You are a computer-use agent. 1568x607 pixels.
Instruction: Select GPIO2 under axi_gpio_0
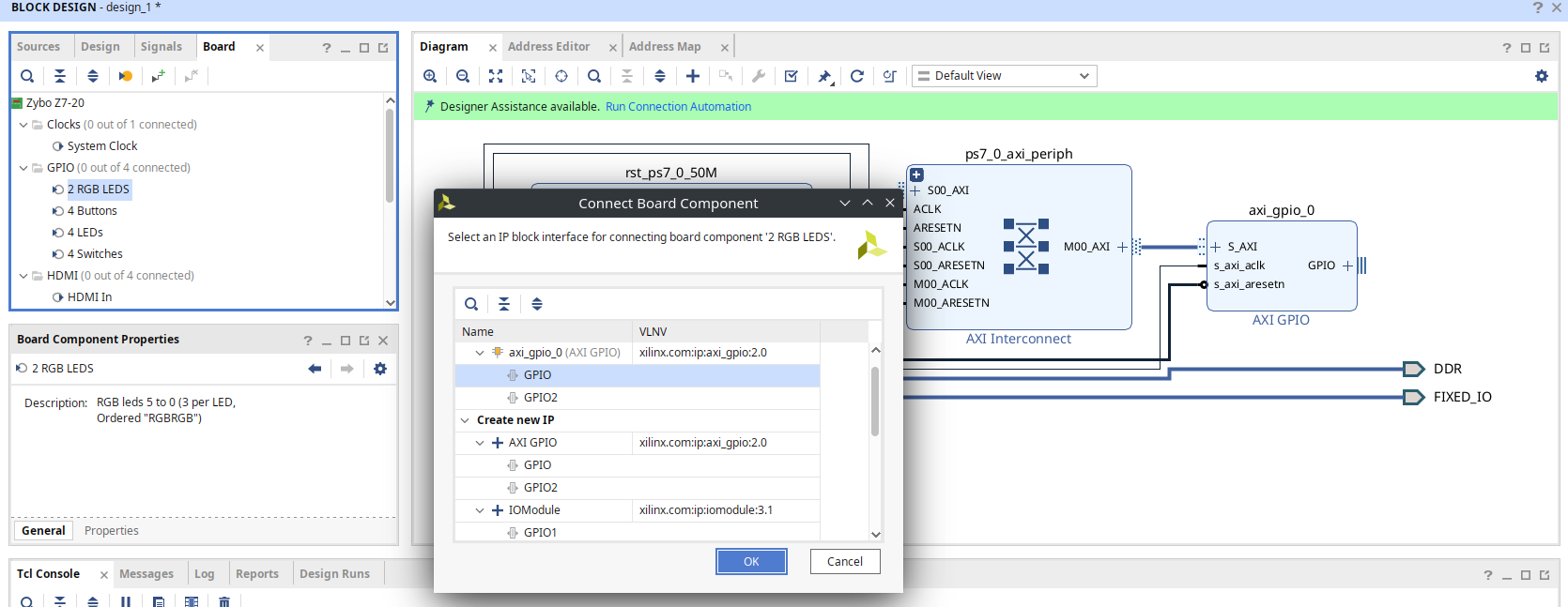[x=541, y=398]
